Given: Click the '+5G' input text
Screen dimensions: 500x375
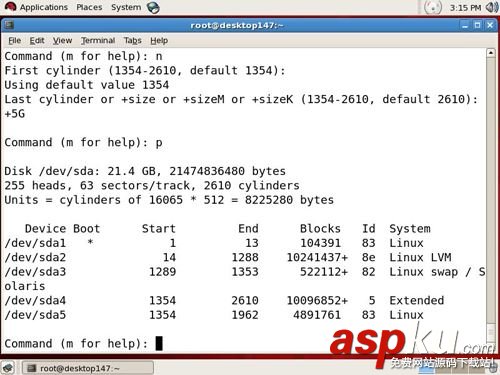Looking at the screenshot, I should tap(15, 114).
